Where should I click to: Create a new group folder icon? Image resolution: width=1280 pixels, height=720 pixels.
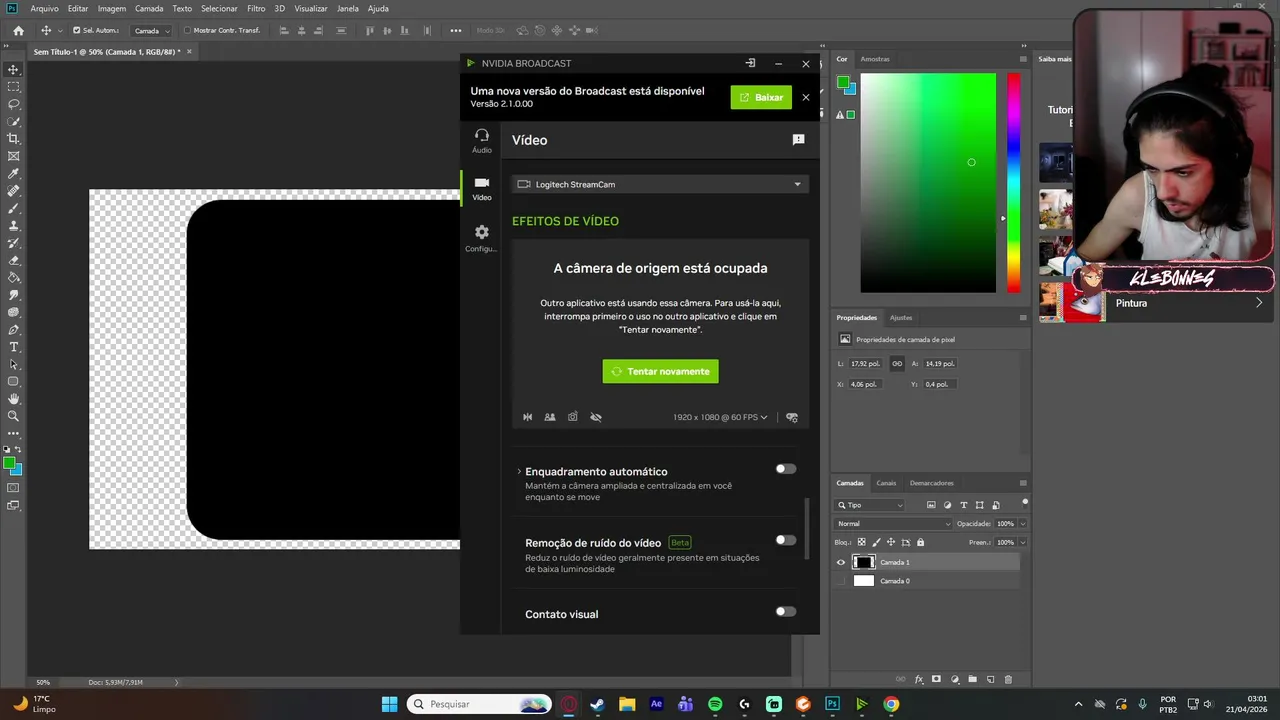point(972,679)
